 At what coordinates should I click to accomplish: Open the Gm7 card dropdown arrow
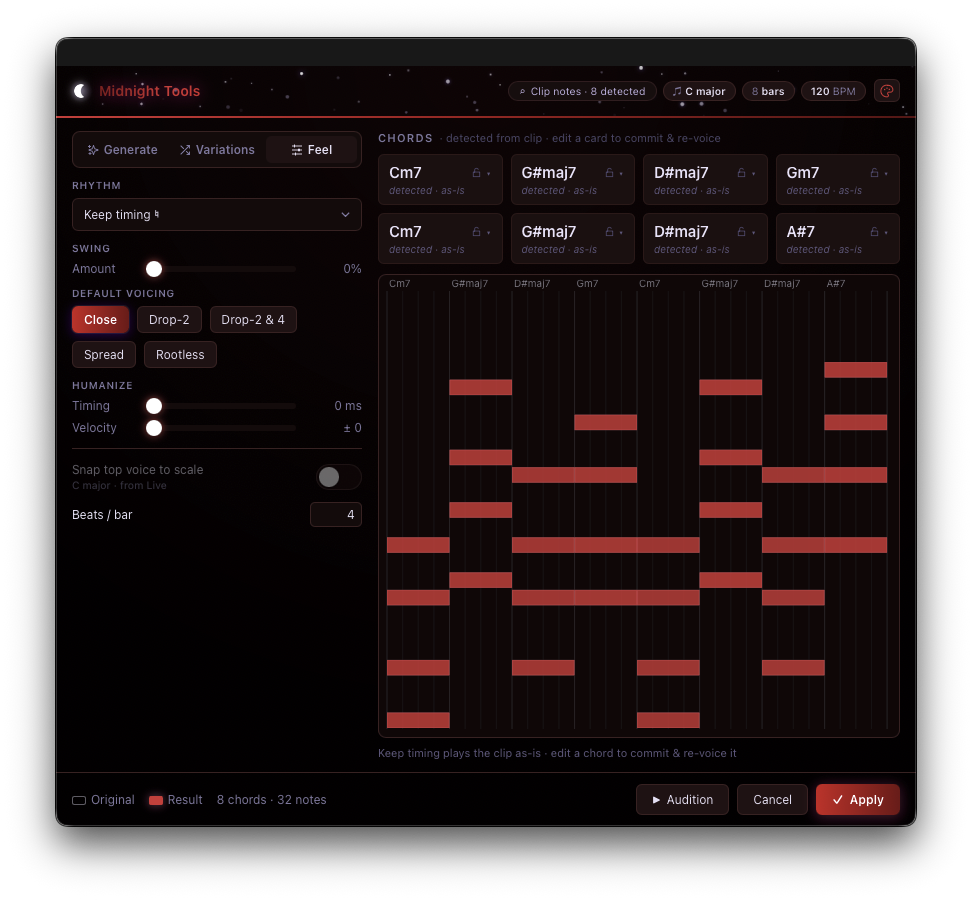[x=886, y=174]
